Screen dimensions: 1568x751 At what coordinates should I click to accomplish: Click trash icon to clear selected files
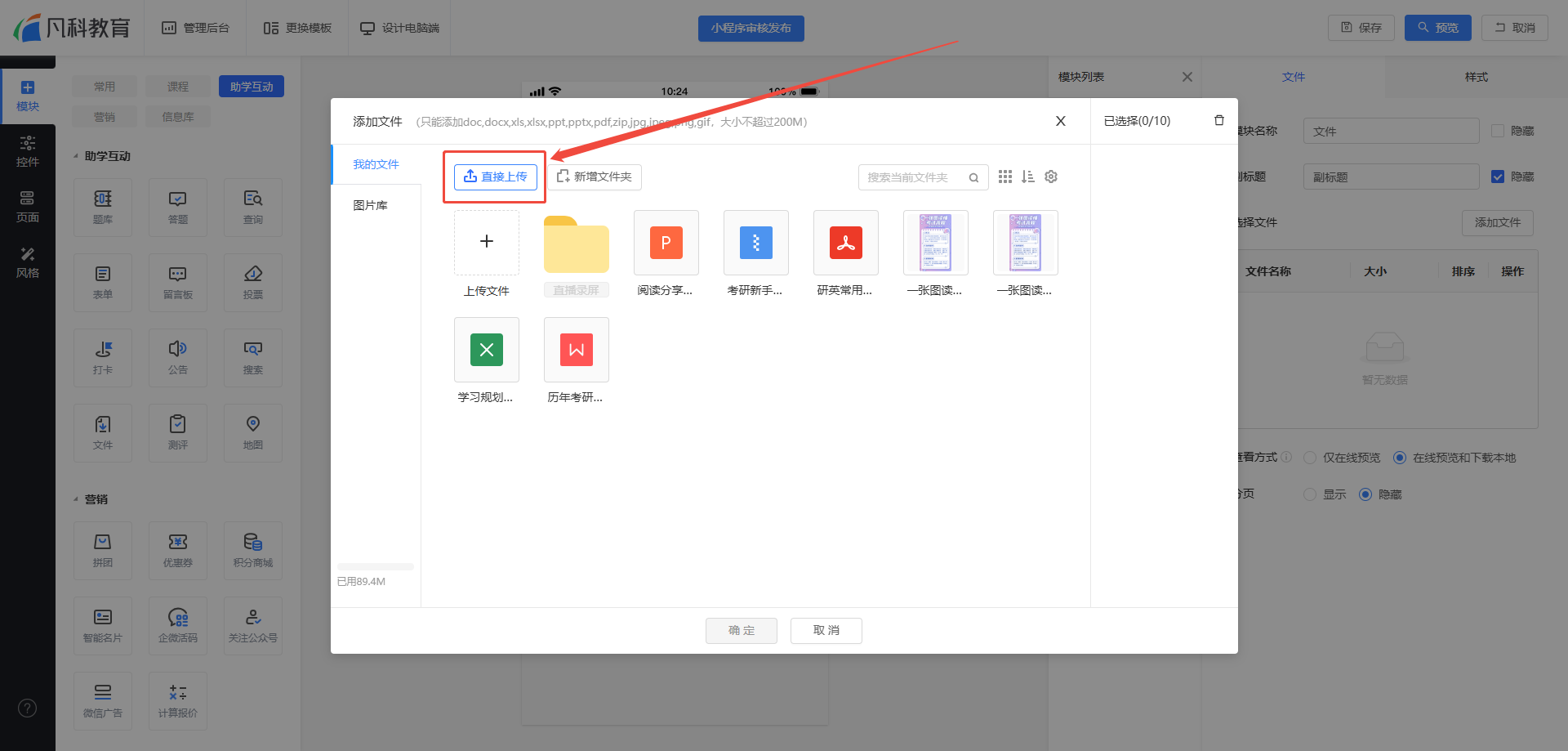1218,121
